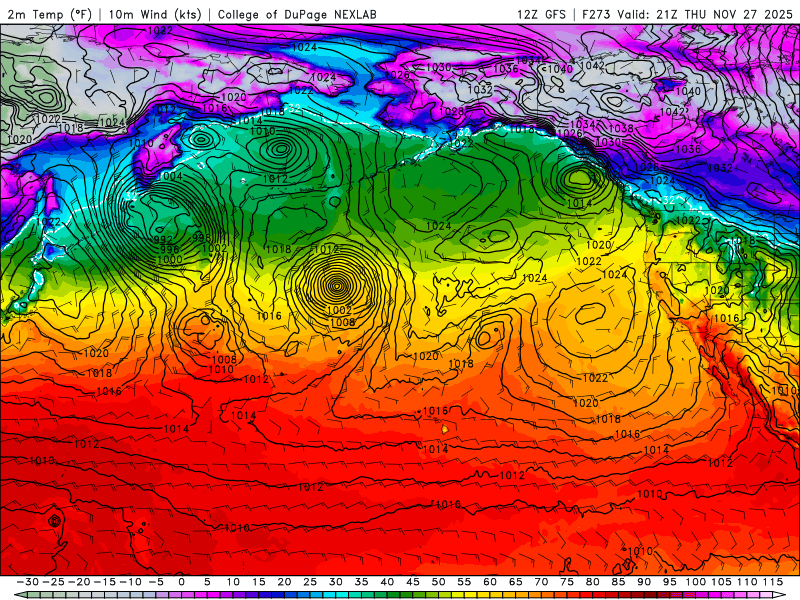The image size is (800, 600).
Task: Click the 'College of DuPage NEXLAB' title
Action: pyautogui.click(x=297, y=14)
